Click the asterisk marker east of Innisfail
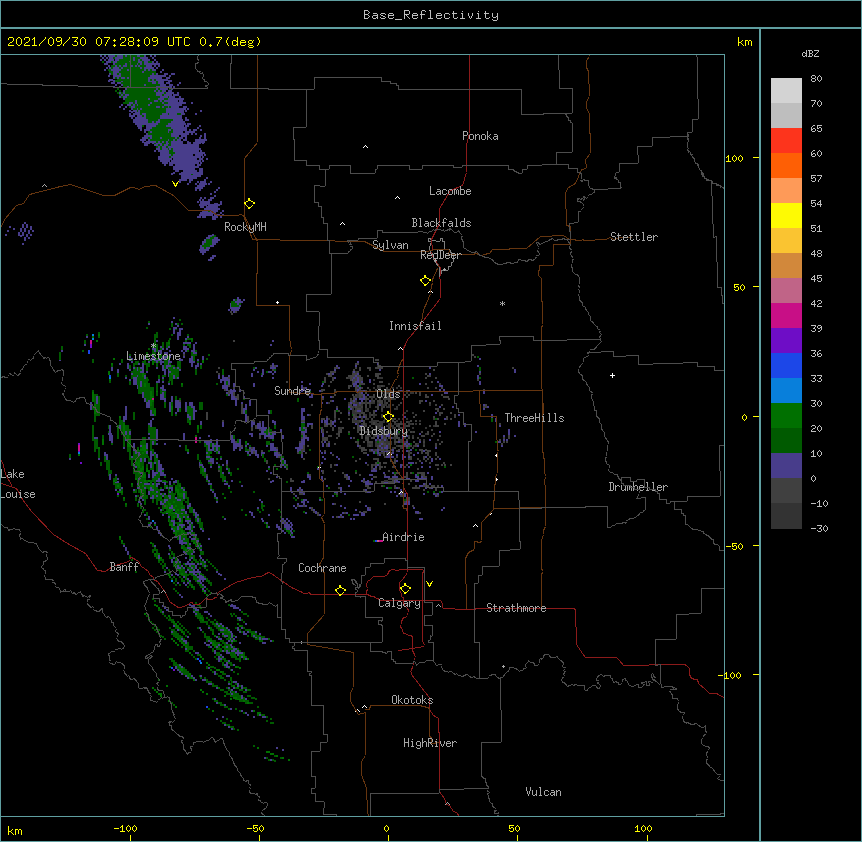 [x=502, y=304]
